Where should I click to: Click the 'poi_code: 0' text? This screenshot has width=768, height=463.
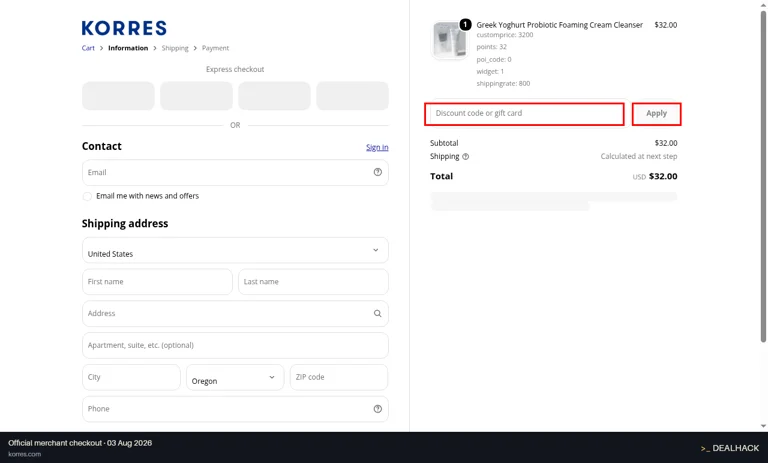[494, 59]
